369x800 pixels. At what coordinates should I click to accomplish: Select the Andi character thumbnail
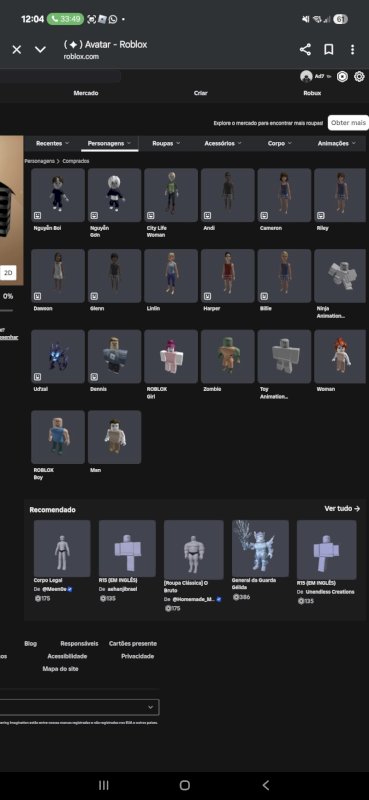click(x=228, y=195)
